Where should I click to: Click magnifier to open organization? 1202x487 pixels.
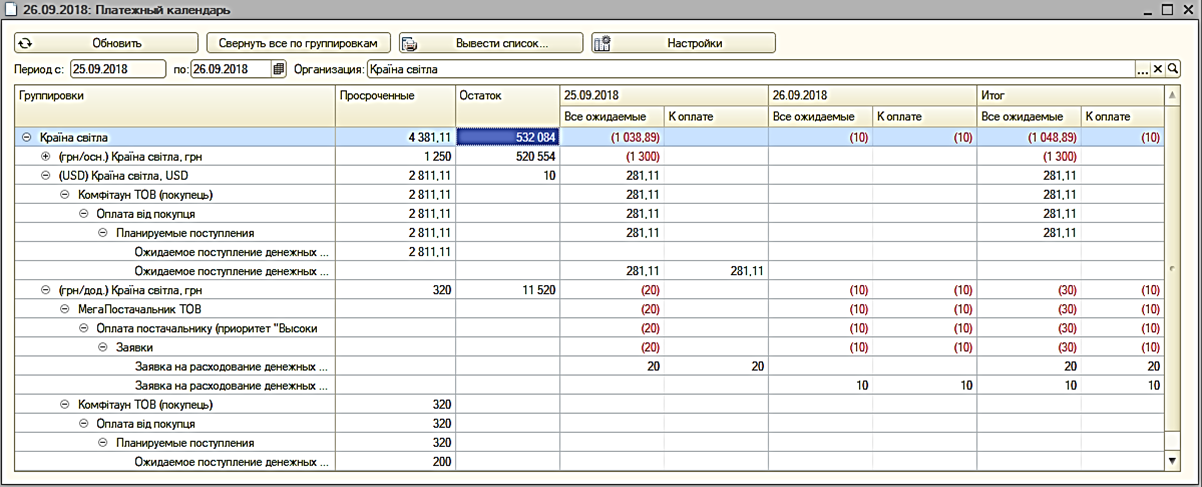coord(1173,69)
